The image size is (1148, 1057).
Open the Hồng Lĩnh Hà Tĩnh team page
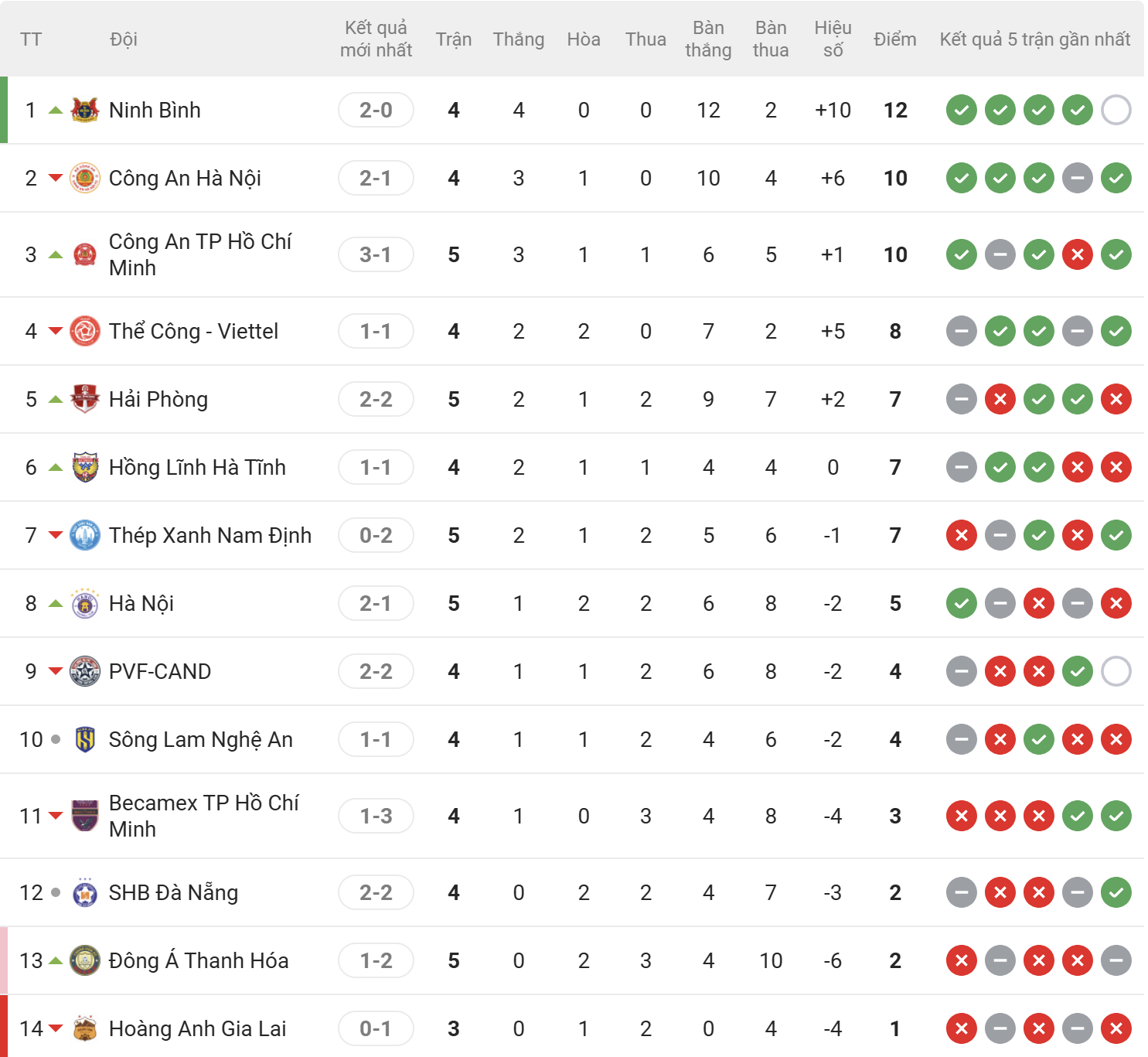pyautogui.click(x=197, y=467)
